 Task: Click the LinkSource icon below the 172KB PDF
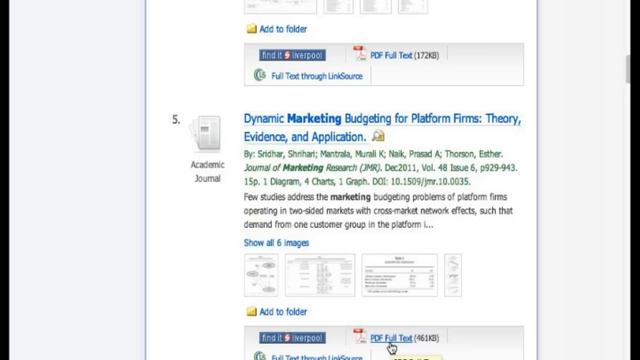[x=260, y=75]
